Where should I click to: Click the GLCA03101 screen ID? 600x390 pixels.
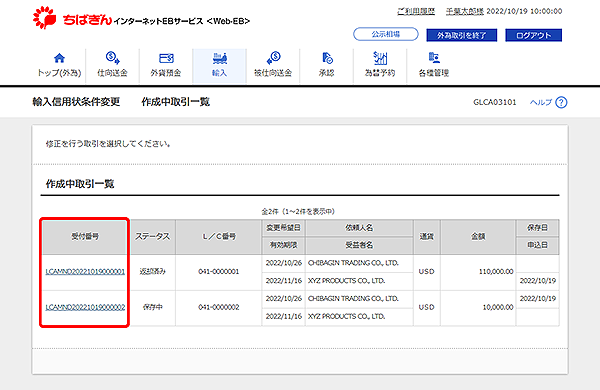click(495, 102)
